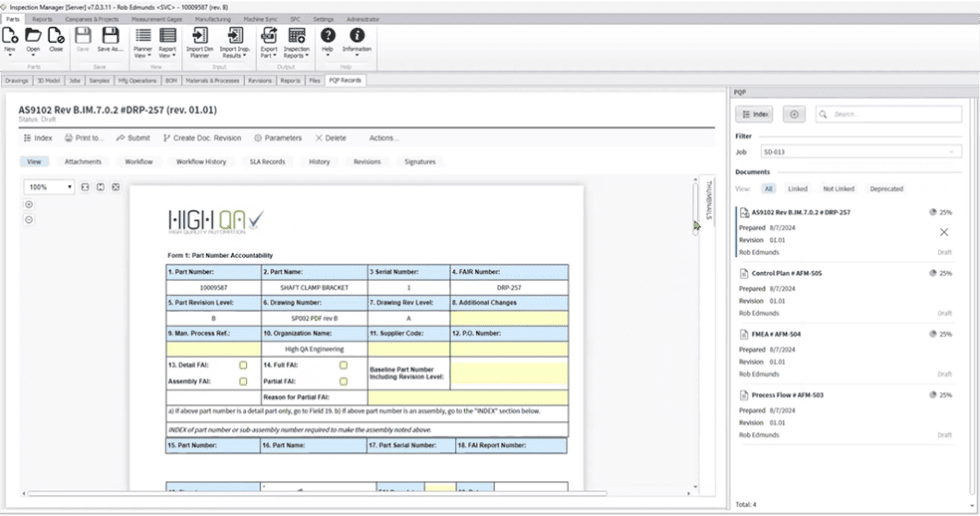
Task: Click the Information icon in Help group
Action: [x=356, y=37]
